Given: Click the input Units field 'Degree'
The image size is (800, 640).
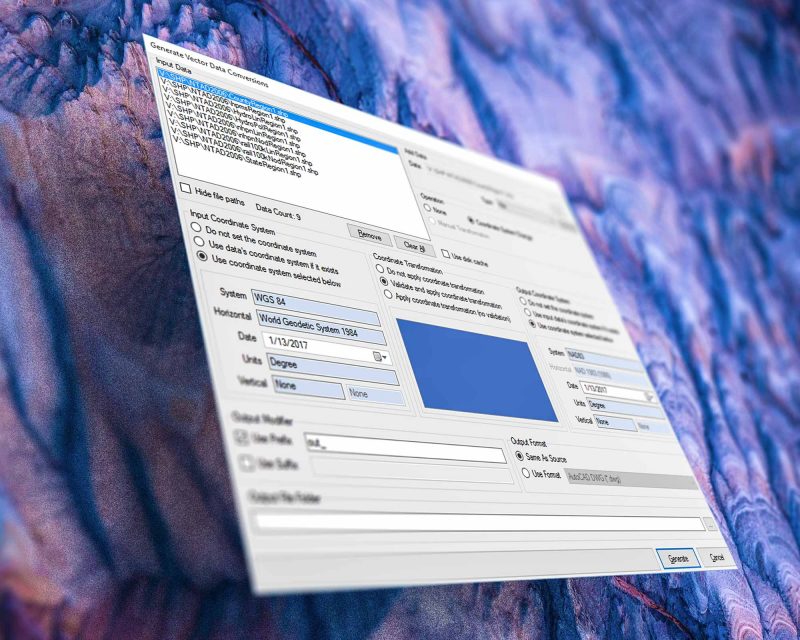Looking at the screenshot, I should pos(332,370).
